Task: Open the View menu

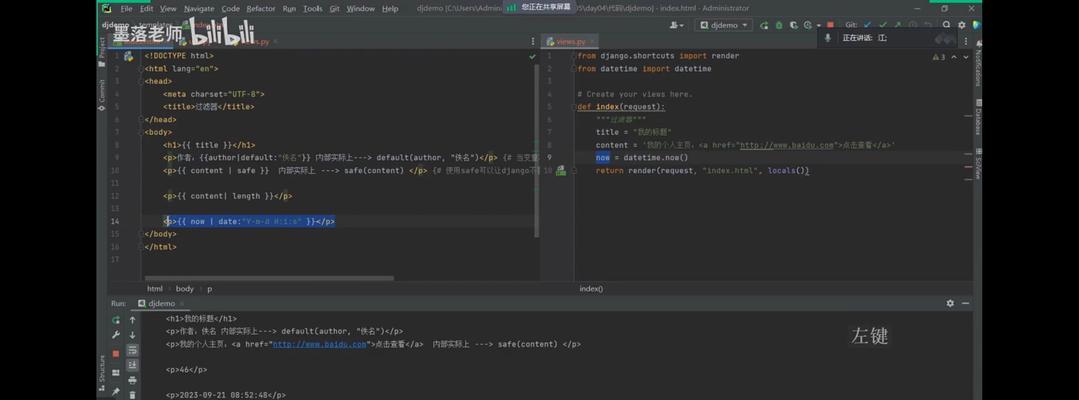Action: 169,9
